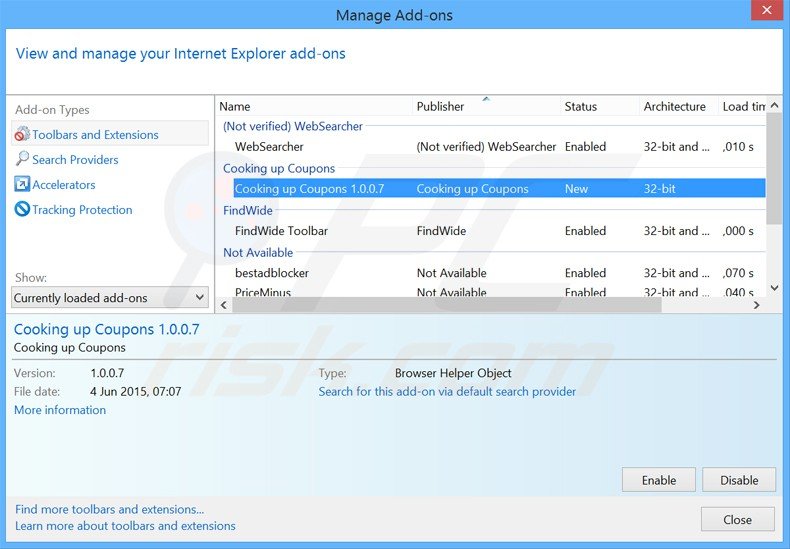Viewport: 790px width, 549px height.
Task: Click the Tracking Protection blocked icon
Action: [22, 209]
